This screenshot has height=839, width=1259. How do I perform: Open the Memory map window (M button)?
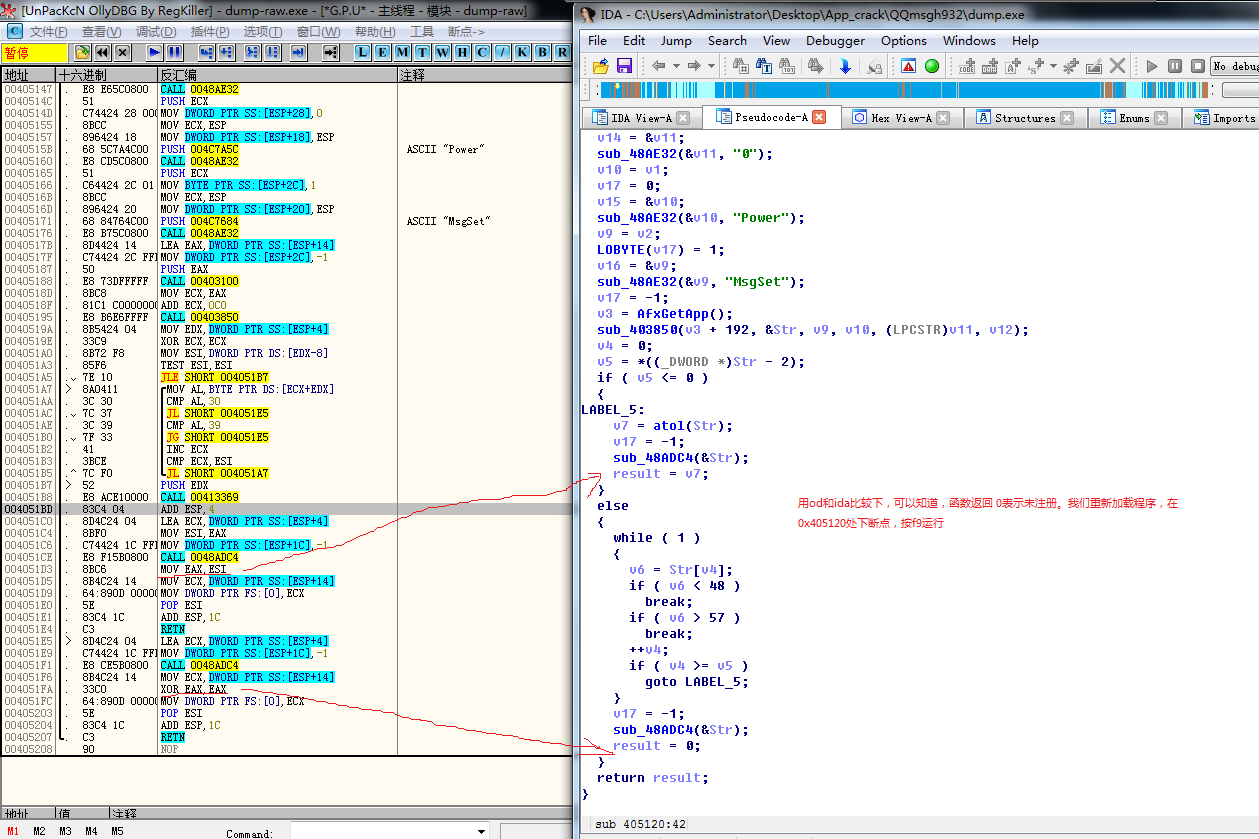click(x=401, y=52)
